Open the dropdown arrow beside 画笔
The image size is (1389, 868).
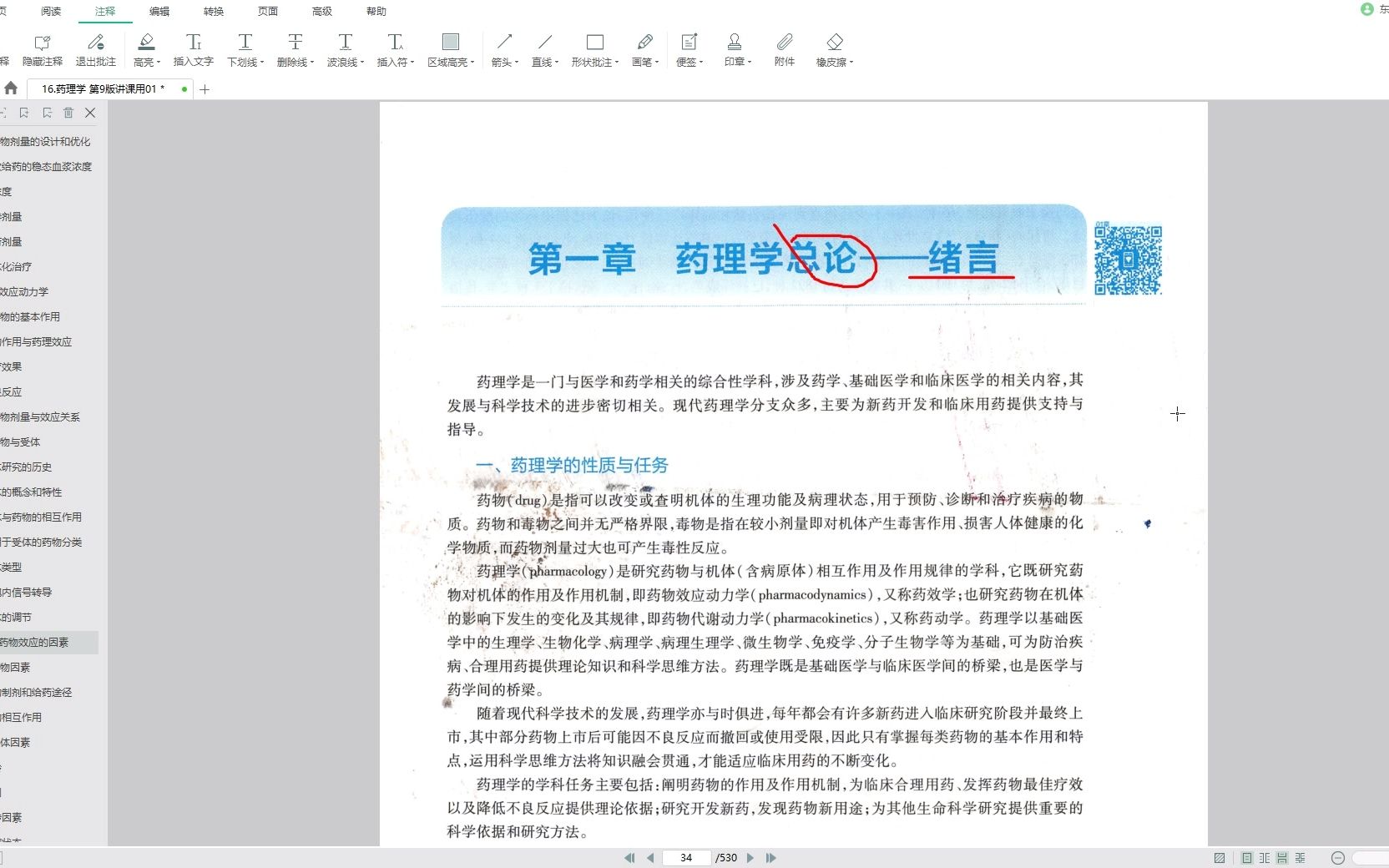(x=657, y=63)
